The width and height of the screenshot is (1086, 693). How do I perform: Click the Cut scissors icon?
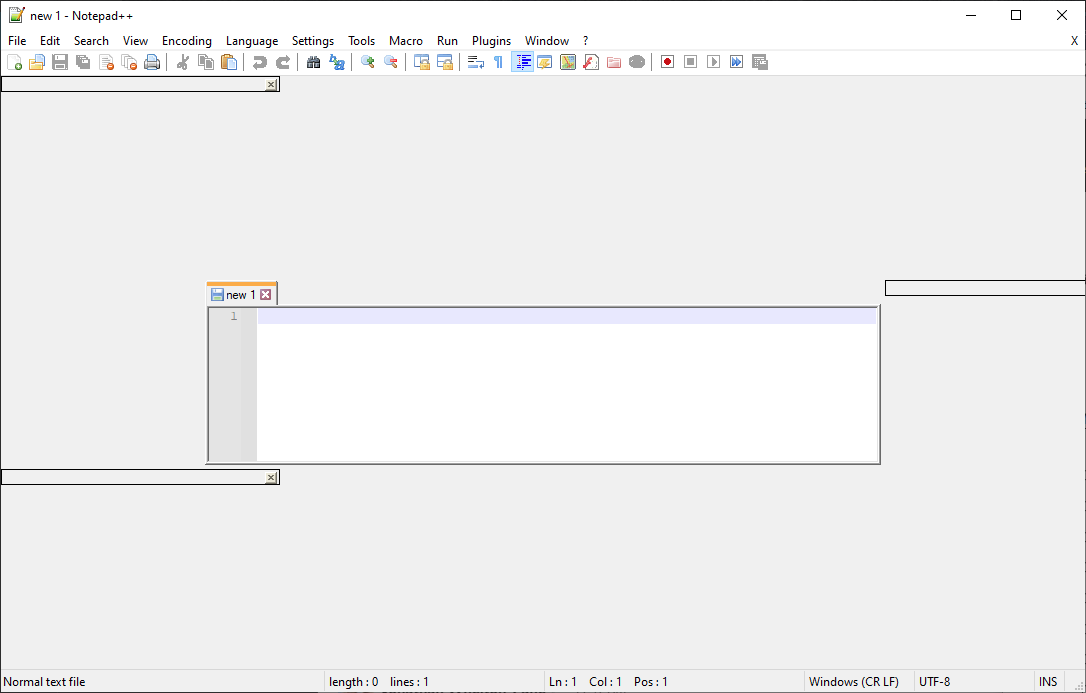click(183, 62)
